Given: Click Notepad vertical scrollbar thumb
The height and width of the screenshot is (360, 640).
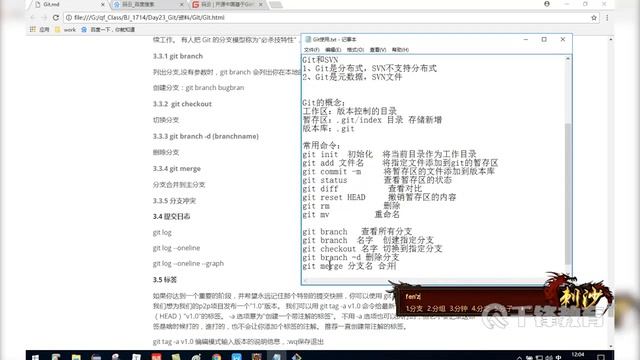Looking at the screenshot, I should pos(568,193).
